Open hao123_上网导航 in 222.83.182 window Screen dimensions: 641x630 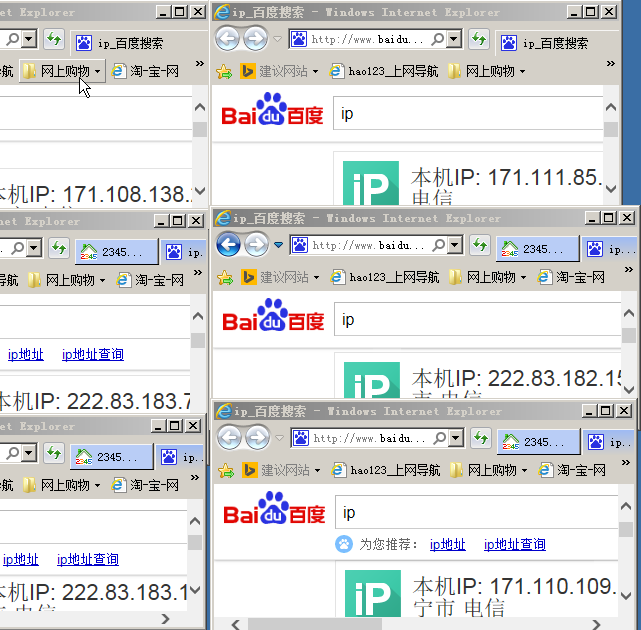tap(385, 278)
